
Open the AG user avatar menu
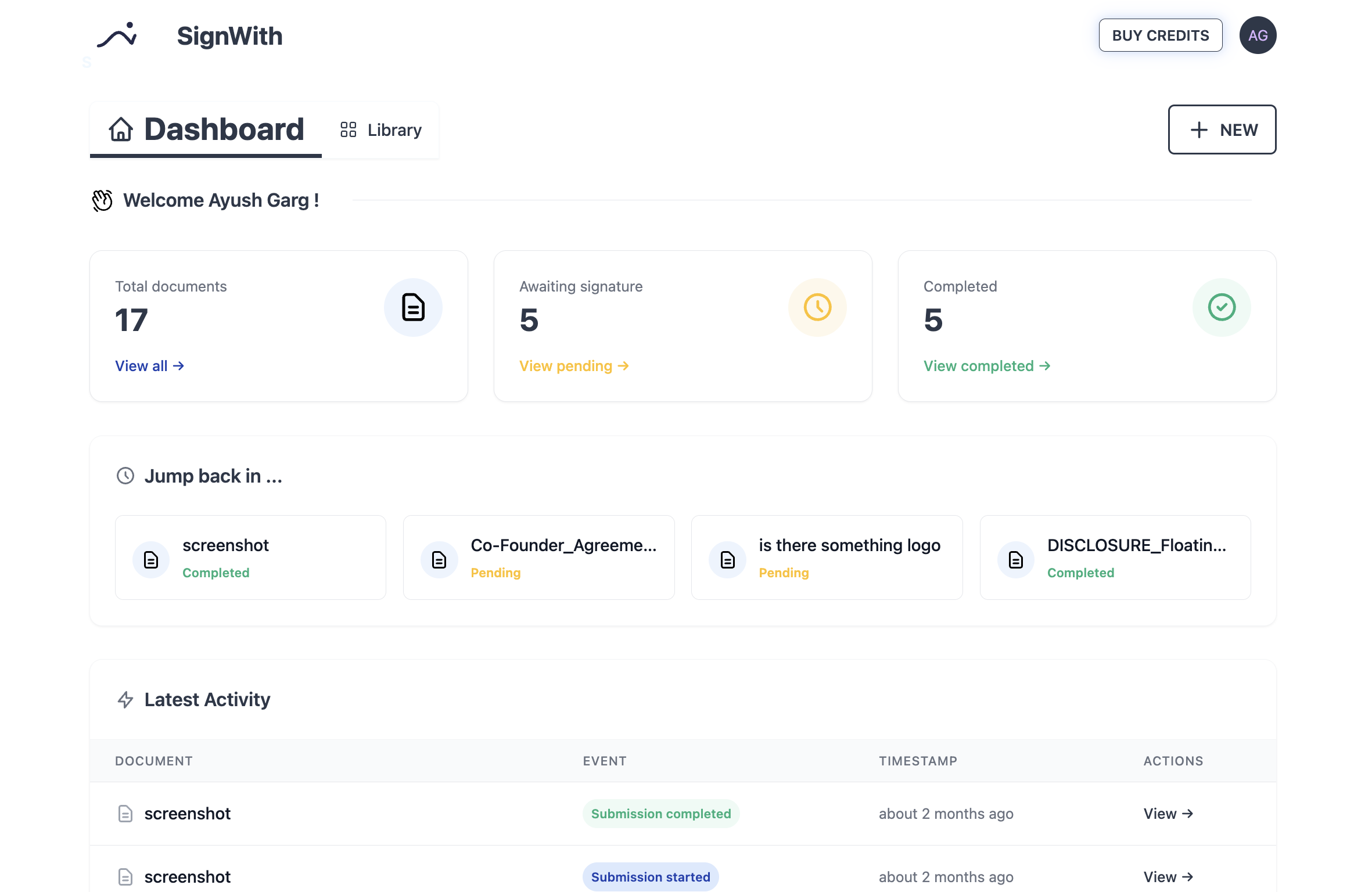tap(1258, 35)
